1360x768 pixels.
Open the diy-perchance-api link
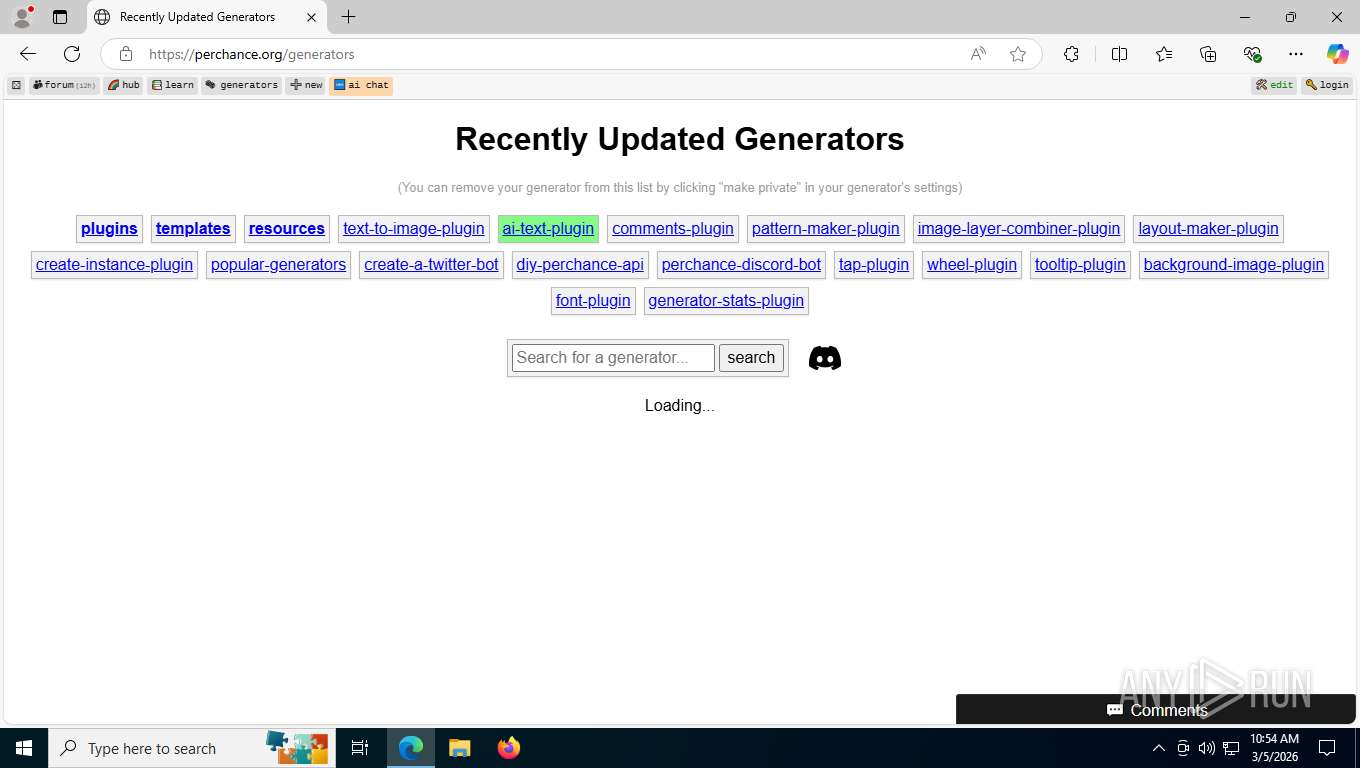[580, 265]
